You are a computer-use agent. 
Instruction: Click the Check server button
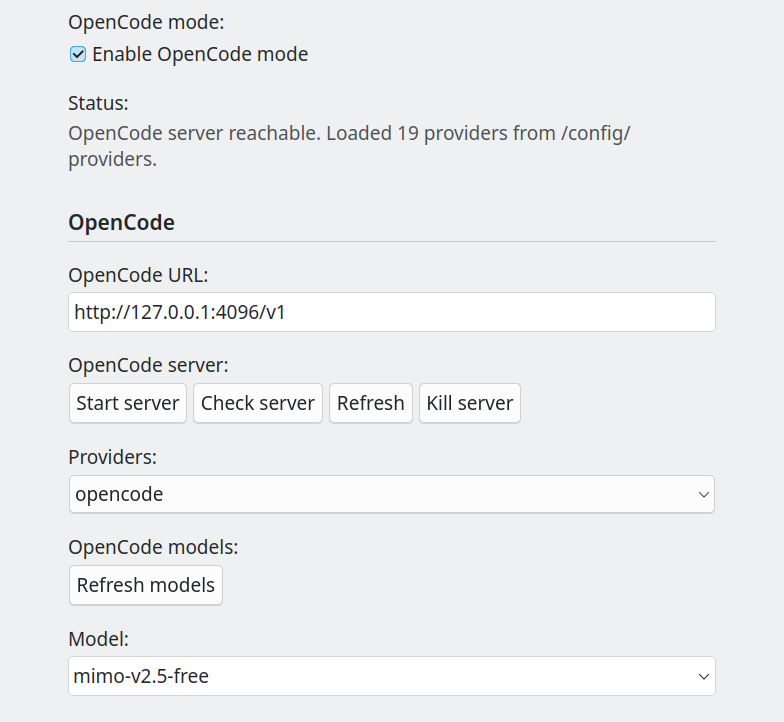pyautogui.click(x=258, y=403)
